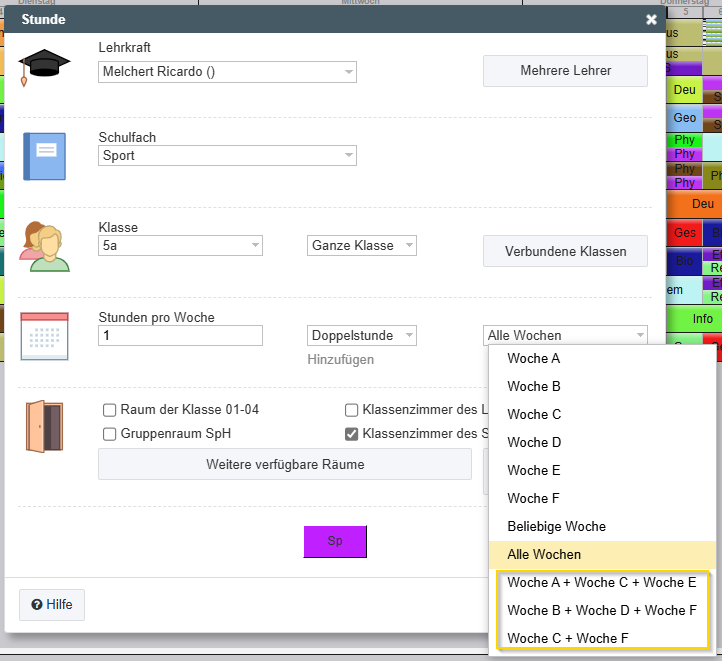Uncheck the checked Klassenzimmer des S checkbox
Screen dimensions: 722x661
(x=351, y=434)
